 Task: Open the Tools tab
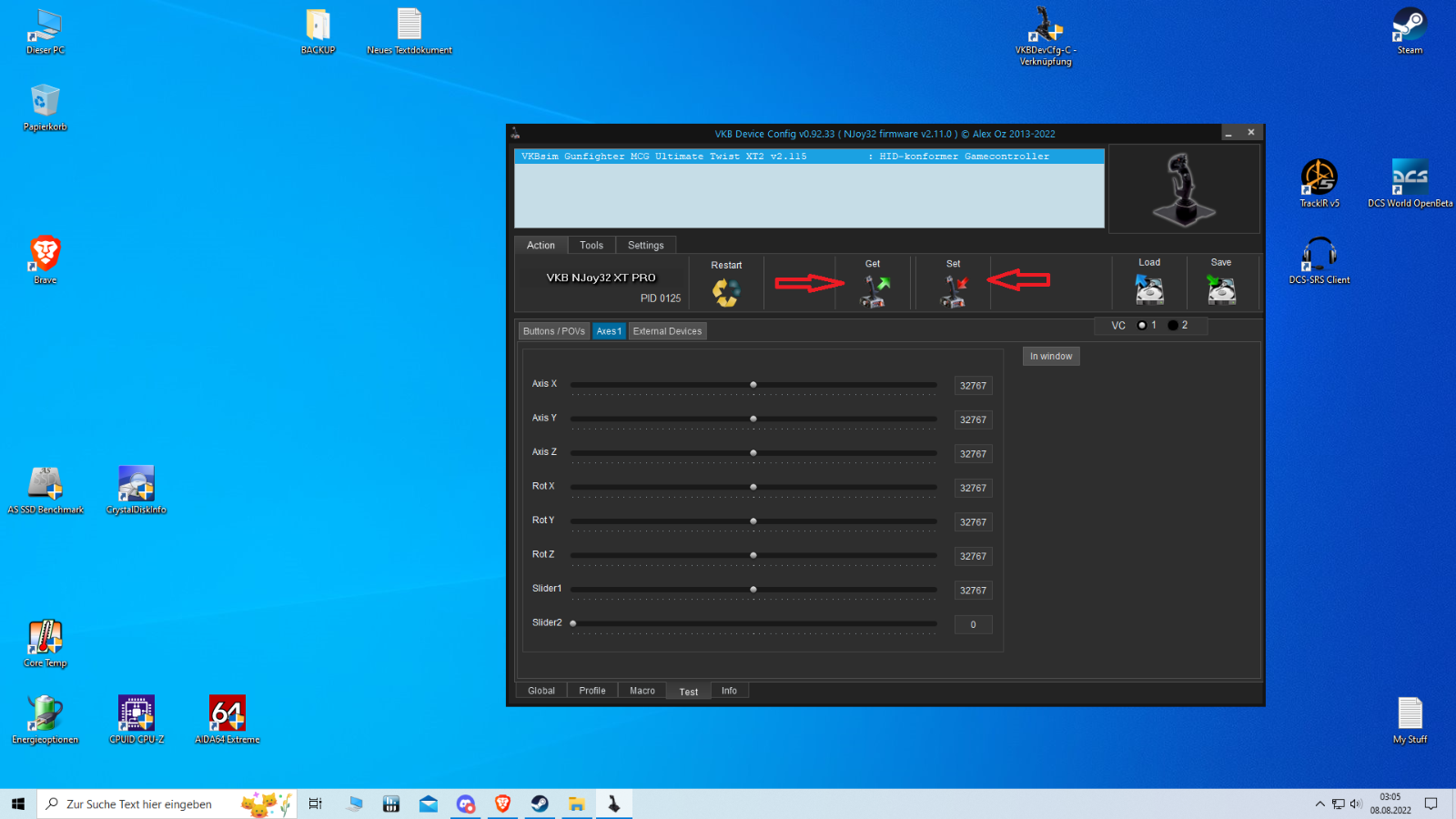(x=591, y=246)
